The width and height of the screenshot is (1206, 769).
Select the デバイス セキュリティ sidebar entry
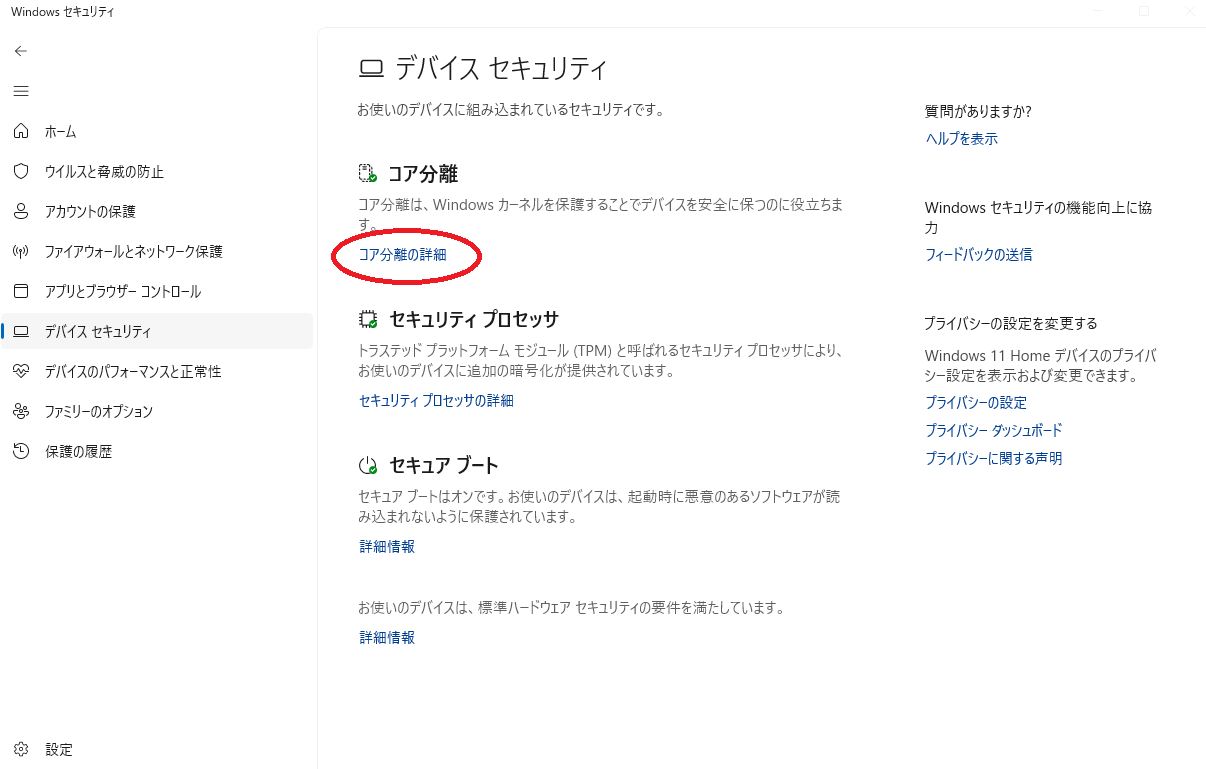coord(103,331)
